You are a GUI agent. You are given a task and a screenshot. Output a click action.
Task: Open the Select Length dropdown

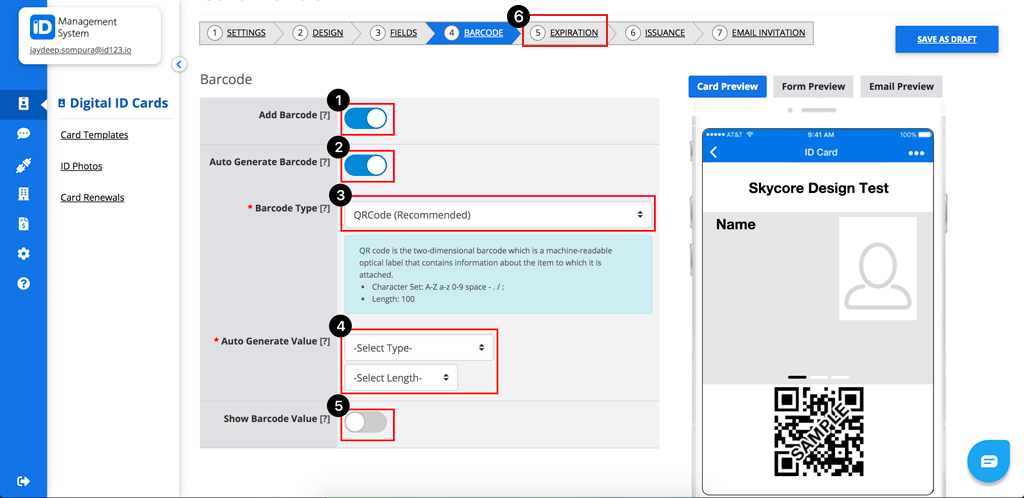point(401,377)
